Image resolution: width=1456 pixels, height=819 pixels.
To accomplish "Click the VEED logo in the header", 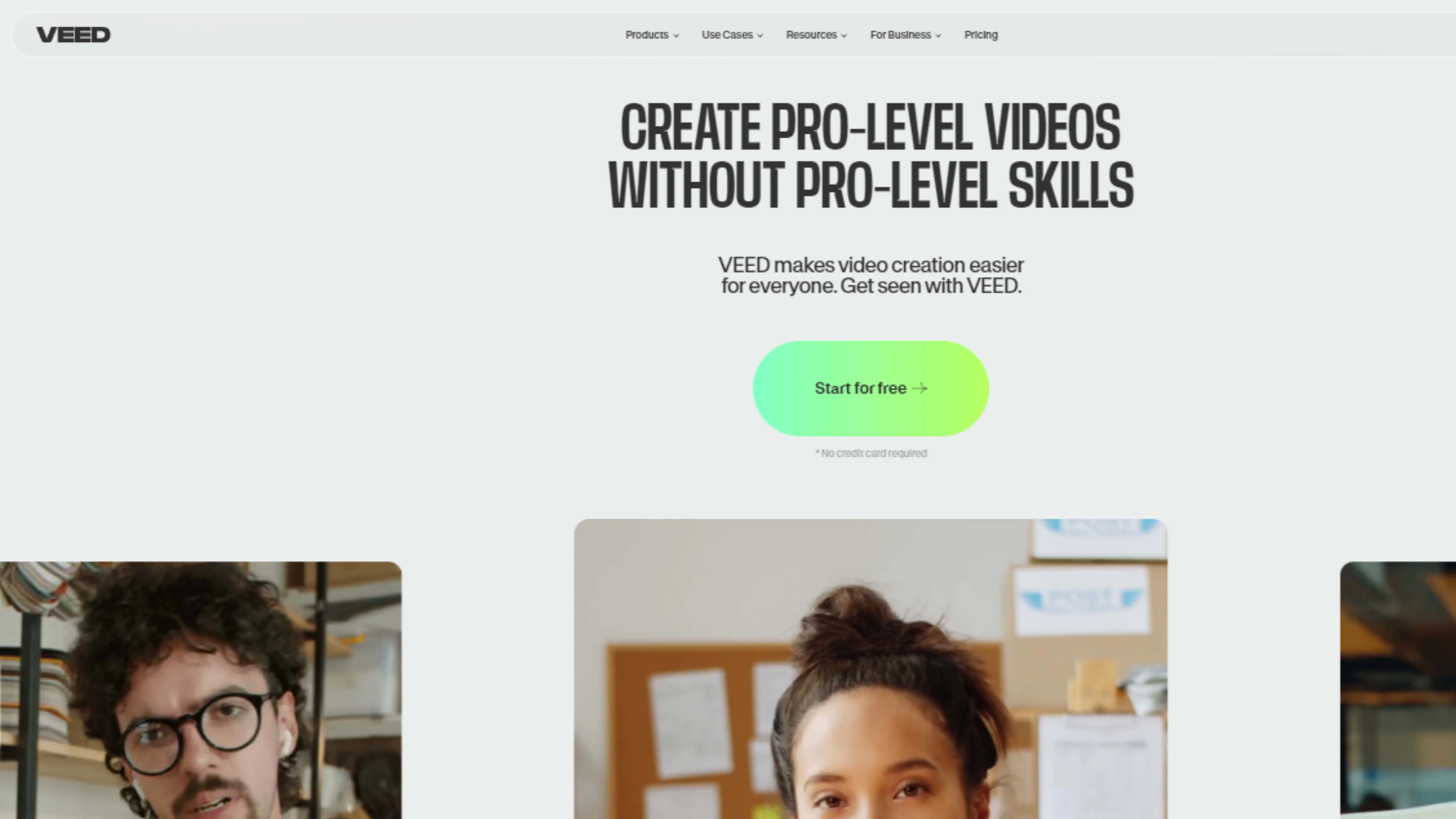I will pyautogui.click(x=74, y=35).
